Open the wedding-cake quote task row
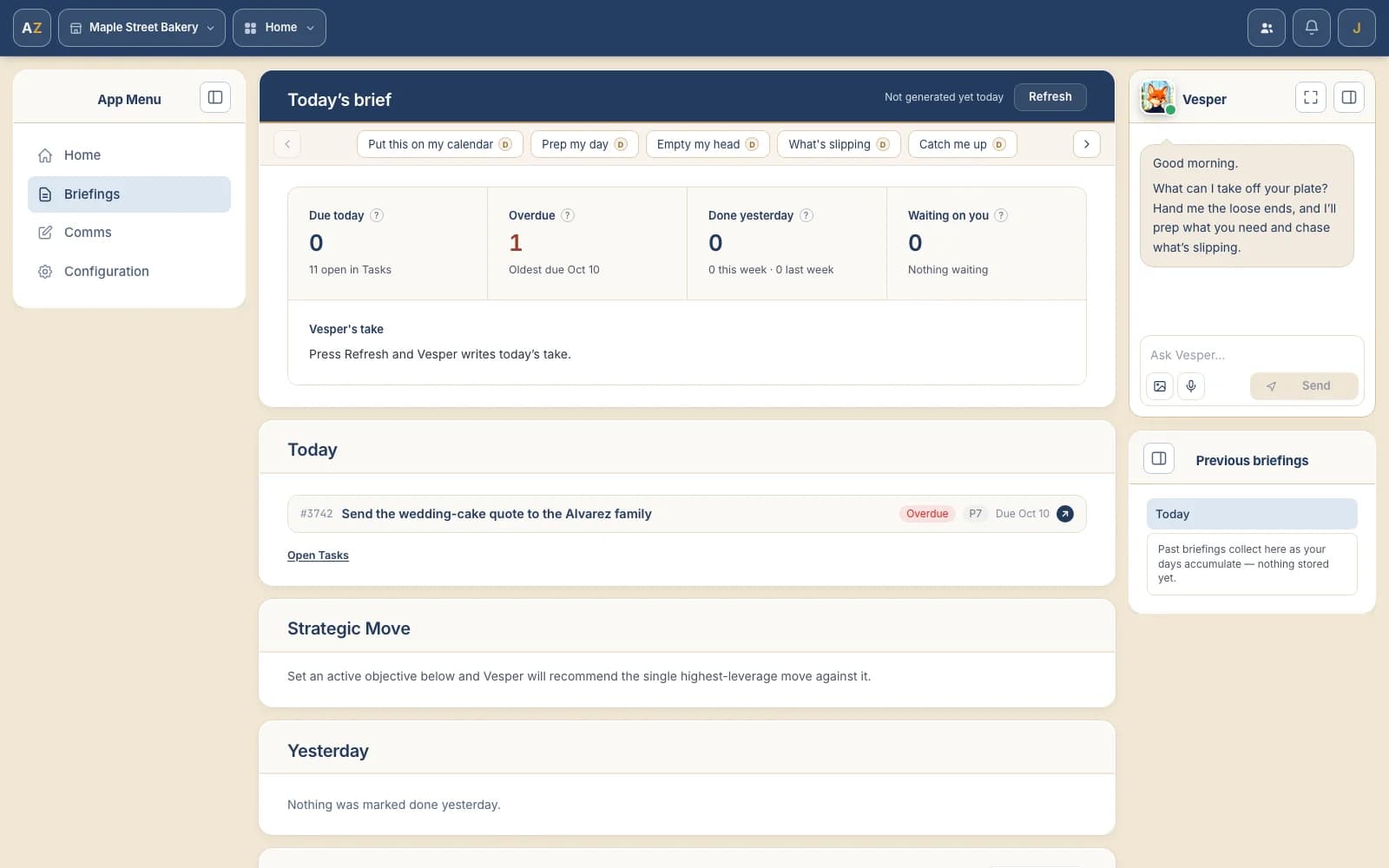Screen dimensions: 1389x868 687,514
